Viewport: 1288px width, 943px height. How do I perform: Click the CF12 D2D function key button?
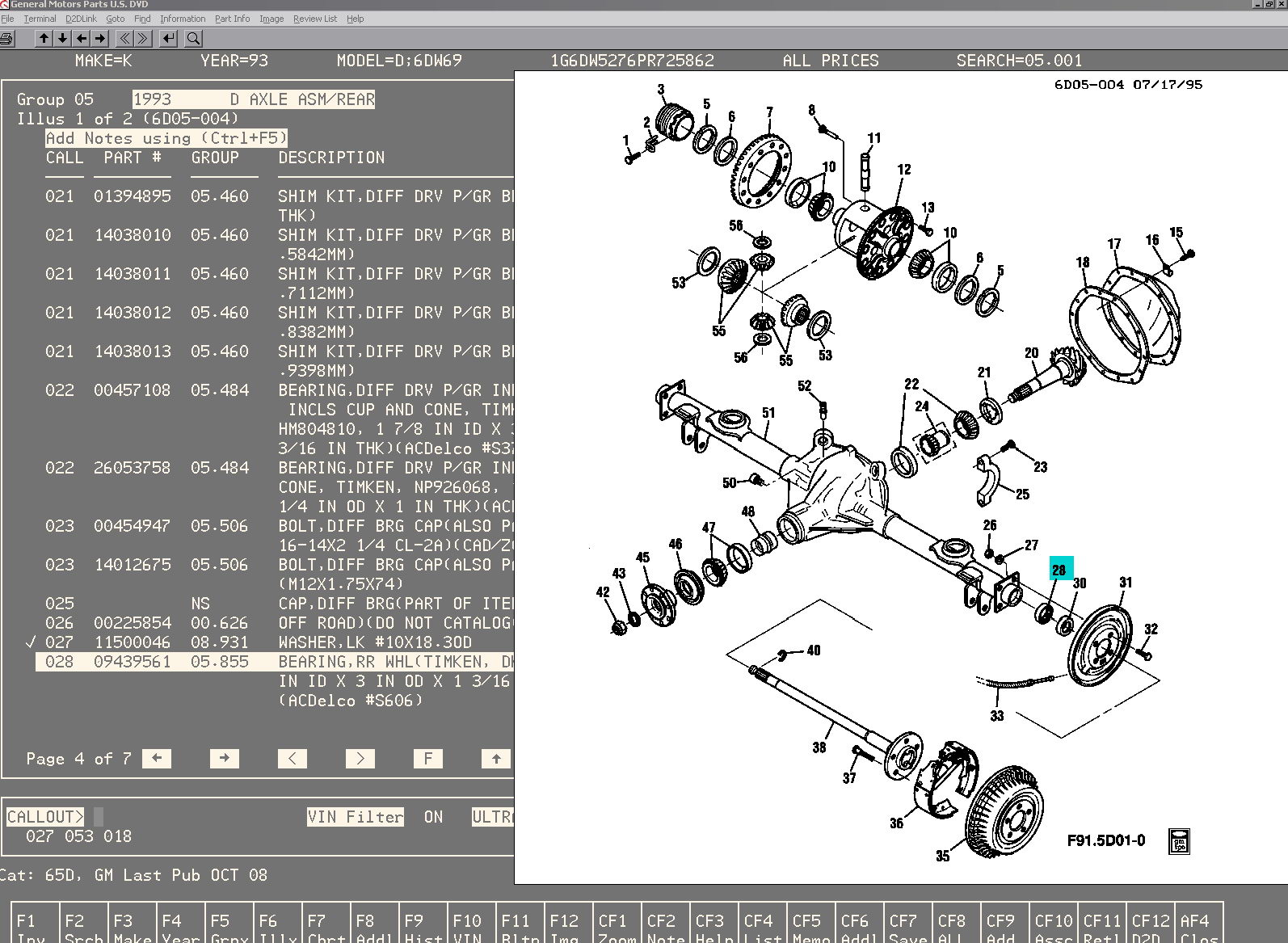click(x=1150, y=922)
